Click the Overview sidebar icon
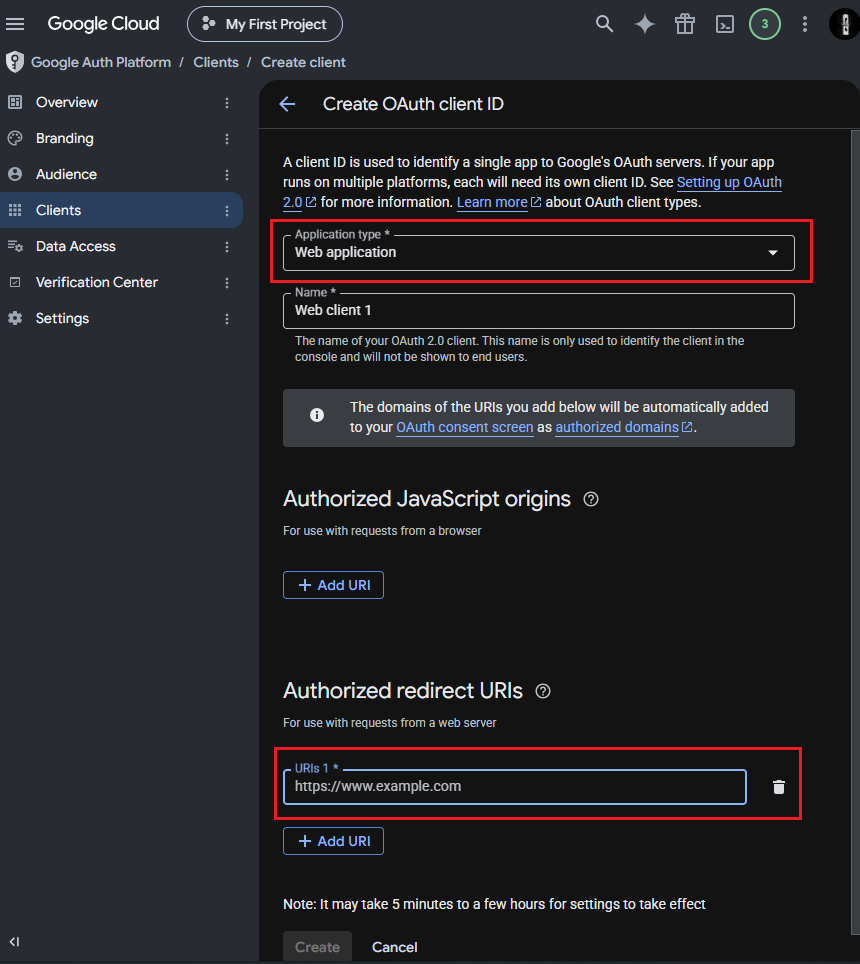The image size is (860, 964). 15,102
